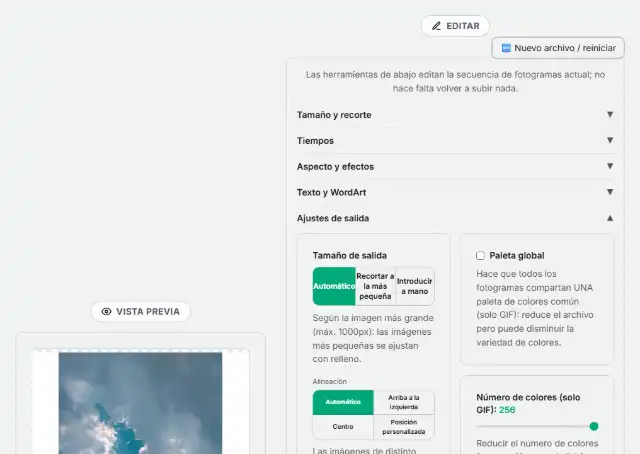640x454 pixels.
Task: Click the preview image of clouds
Action: 140,403
